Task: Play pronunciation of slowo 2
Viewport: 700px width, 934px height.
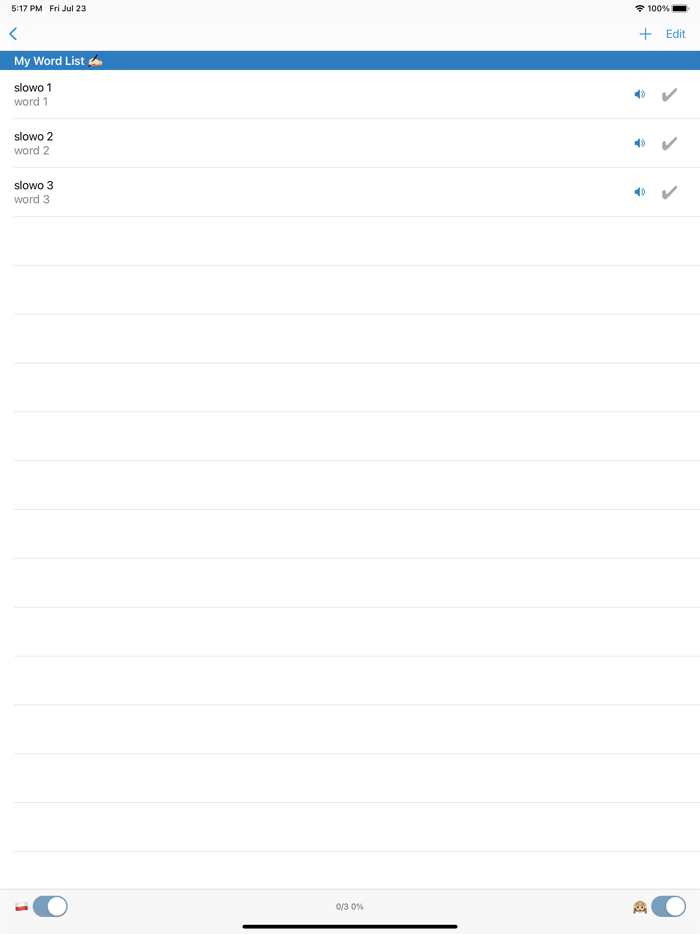Action: [640, 143]
